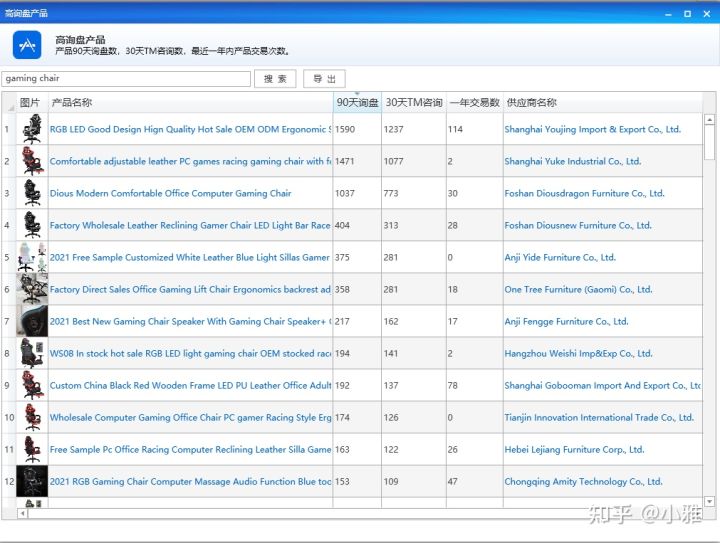The width and height of the screenshot is (720, 543).
Task: Click the blue app logo icon
Action: tap(27, 45)
